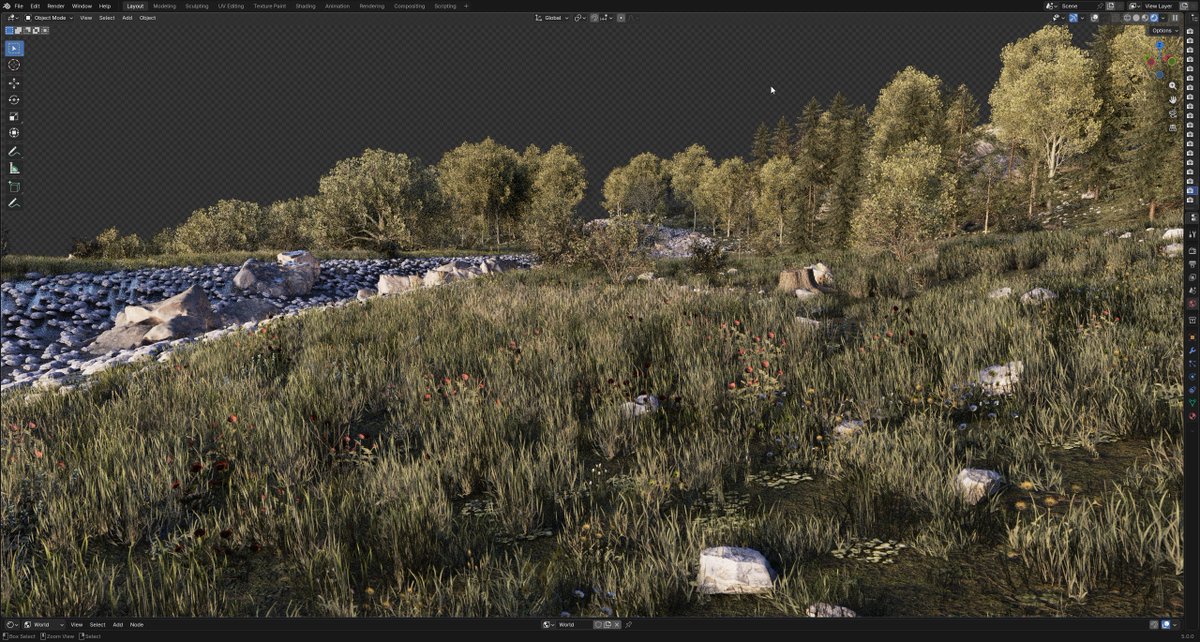Click pin icon in node editor header
This screenshot has height=642, width=1200.
click(629, 624)
